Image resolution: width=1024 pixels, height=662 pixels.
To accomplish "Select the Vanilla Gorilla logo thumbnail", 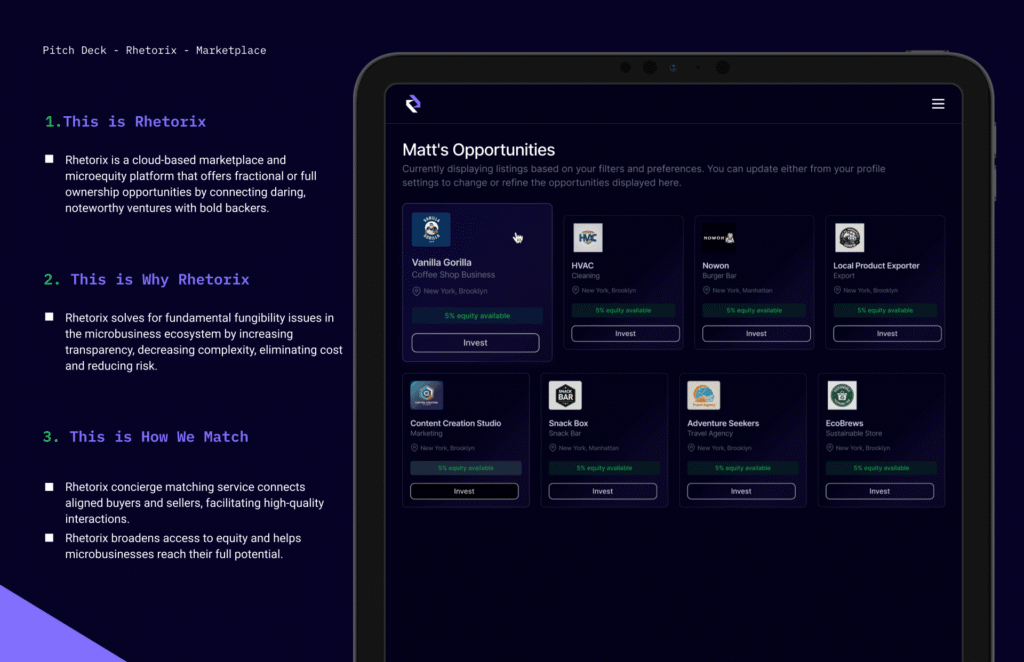I will [x=431, y=230].
